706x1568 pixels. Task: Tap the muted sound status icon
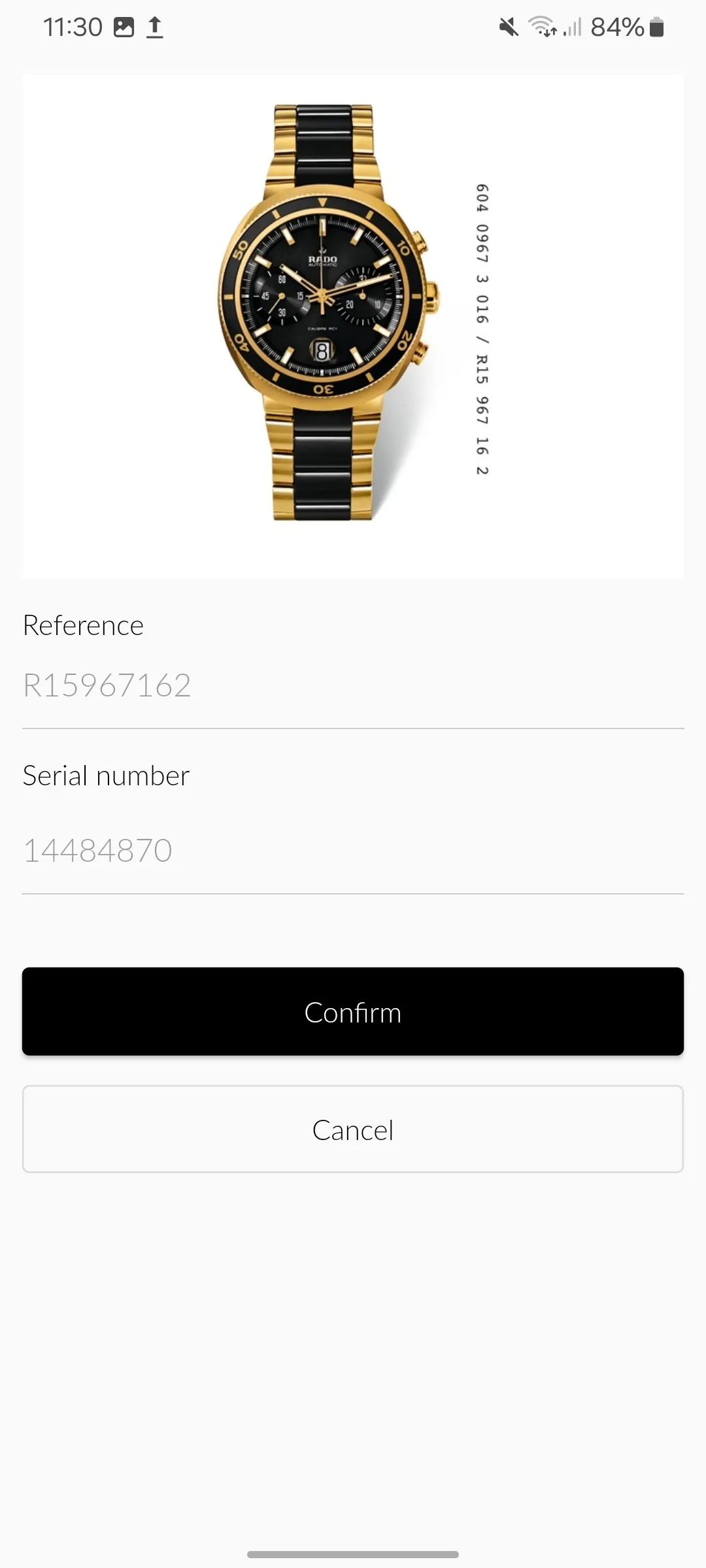[509, 27]
